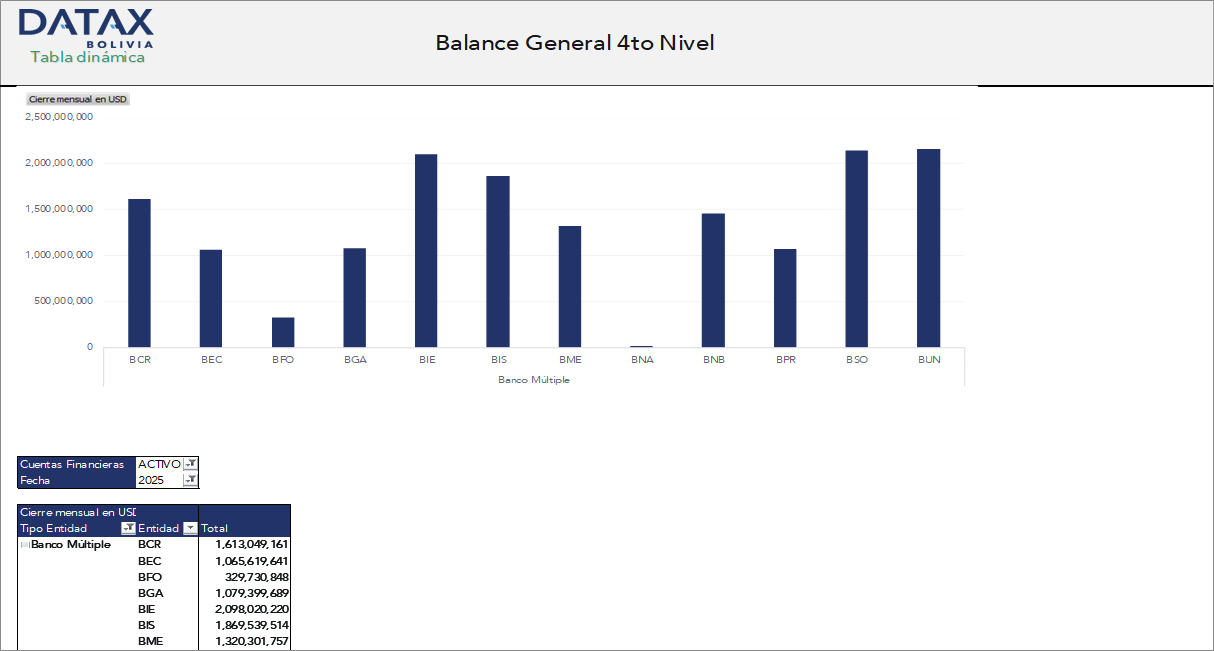
Task: Select the Total column header
Action: click(216, 527)
